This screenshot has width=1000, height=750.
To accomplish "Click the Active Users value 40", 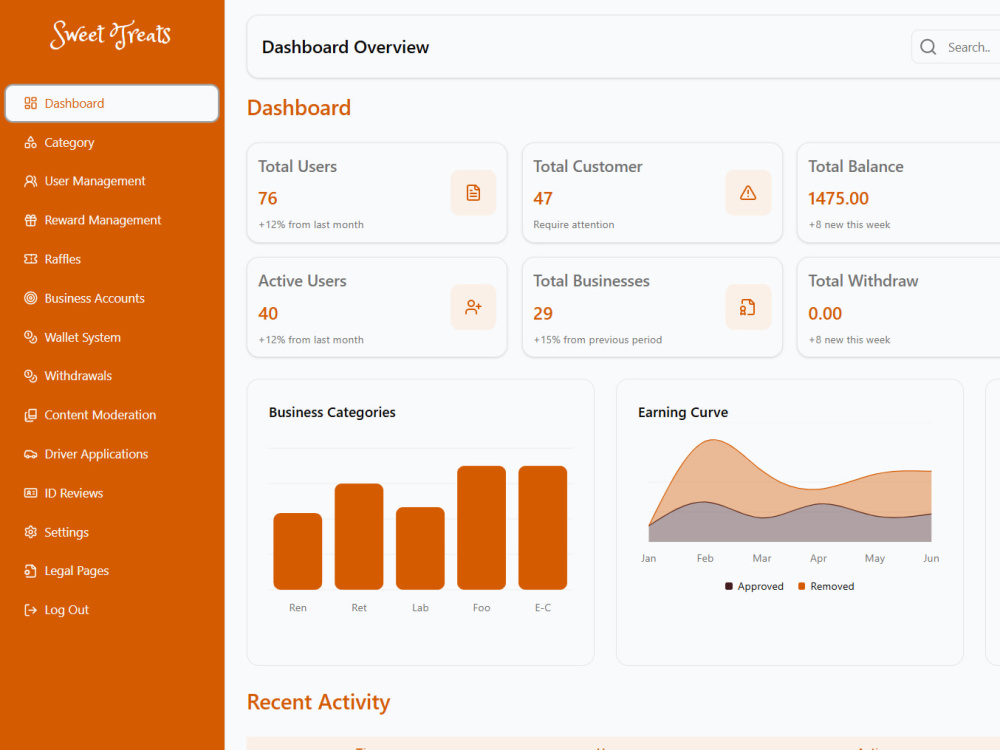I will 268,313.
